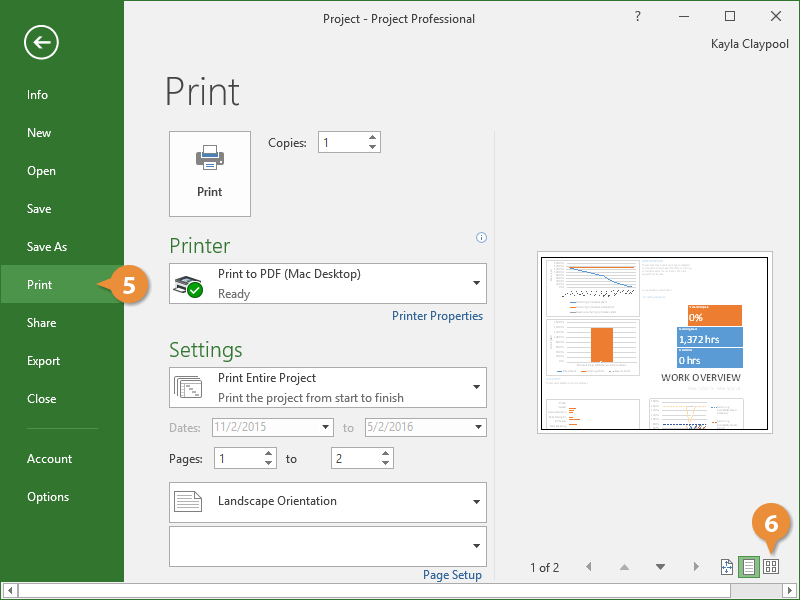
Task: Click the Help question mark icon
Action: coord(638,17)
